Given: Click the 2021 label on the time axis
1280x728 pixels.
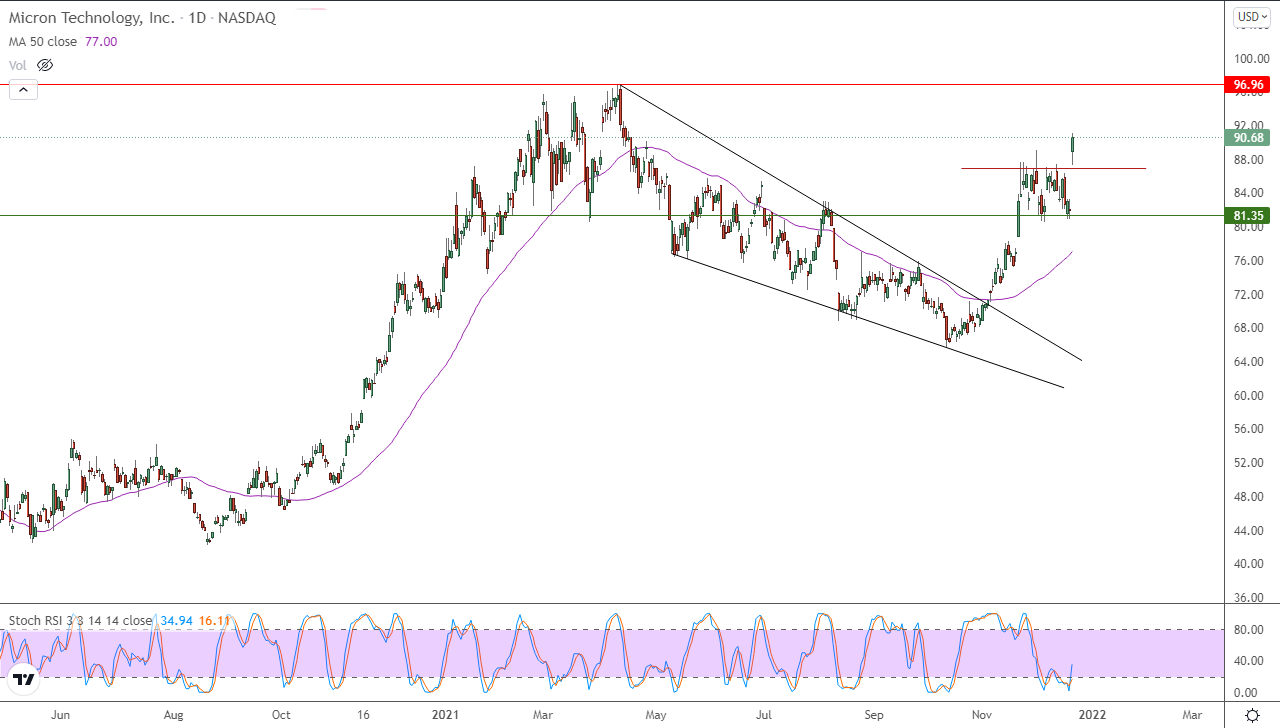Looking at the screenshot, I should (445, 715).
